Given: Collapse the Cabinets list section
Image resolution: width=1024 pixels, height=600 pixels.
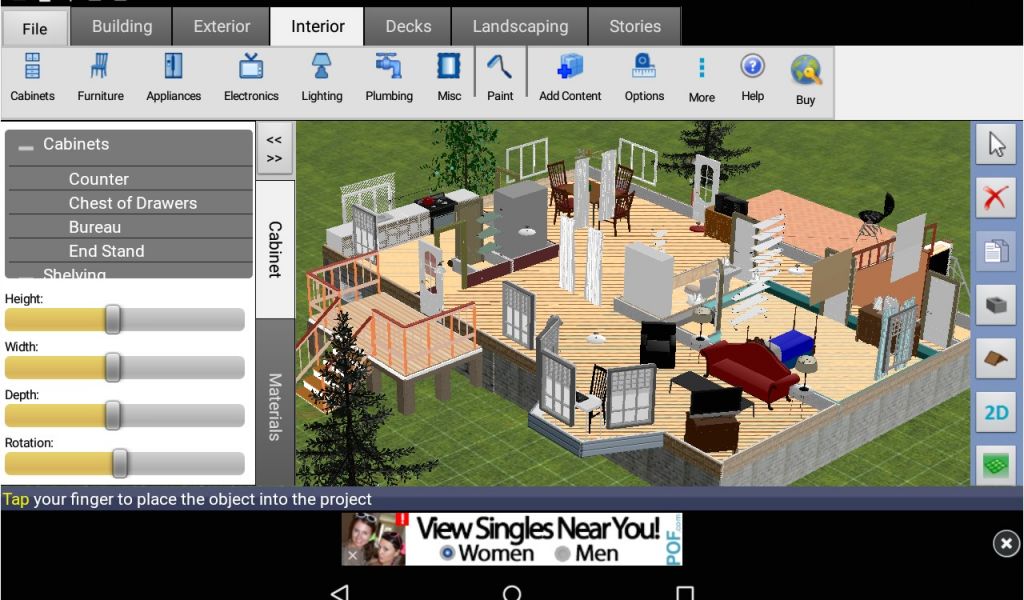Looking at the screenshot, I should [x=26, y=146].
